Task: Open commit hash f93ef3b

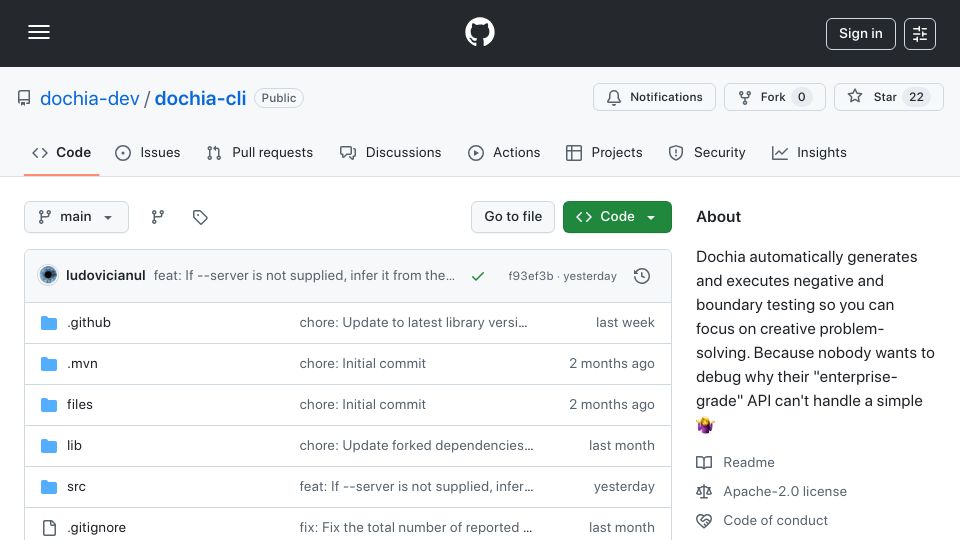Action: coord(530,276)
